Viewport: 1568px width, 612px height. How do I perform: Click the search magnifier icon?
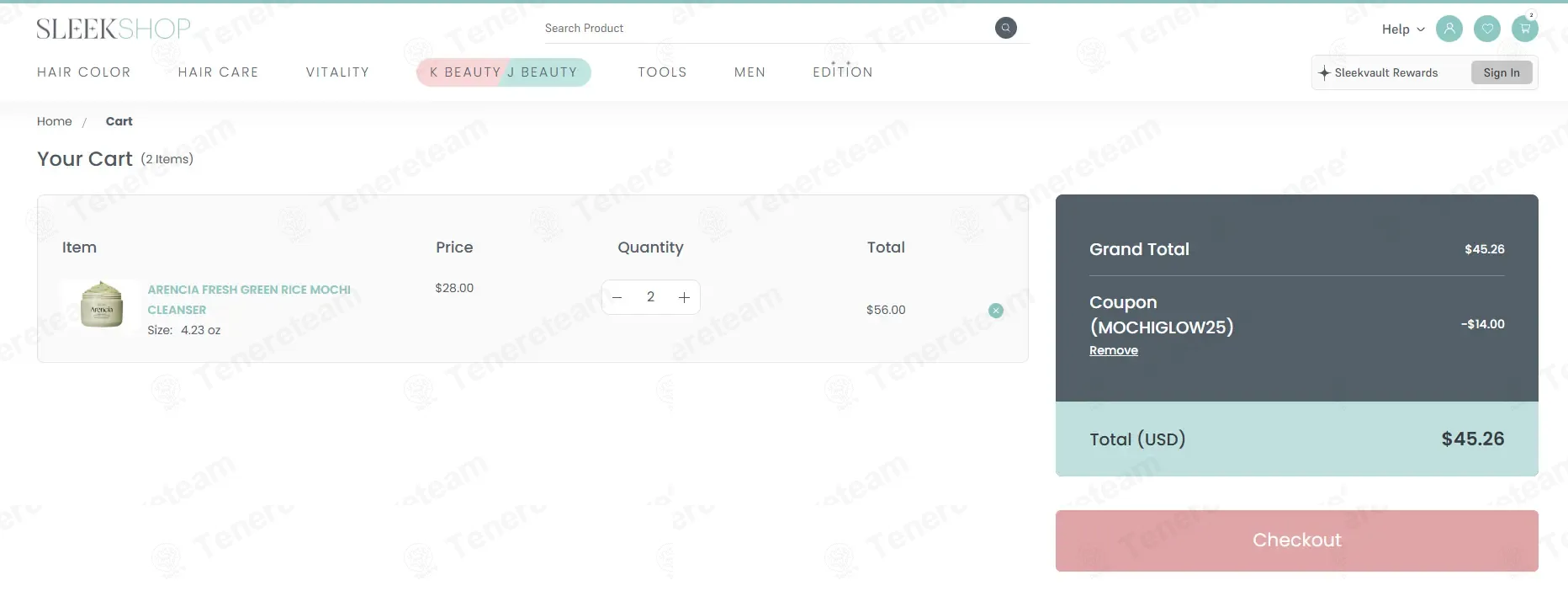coord(1005,28)
